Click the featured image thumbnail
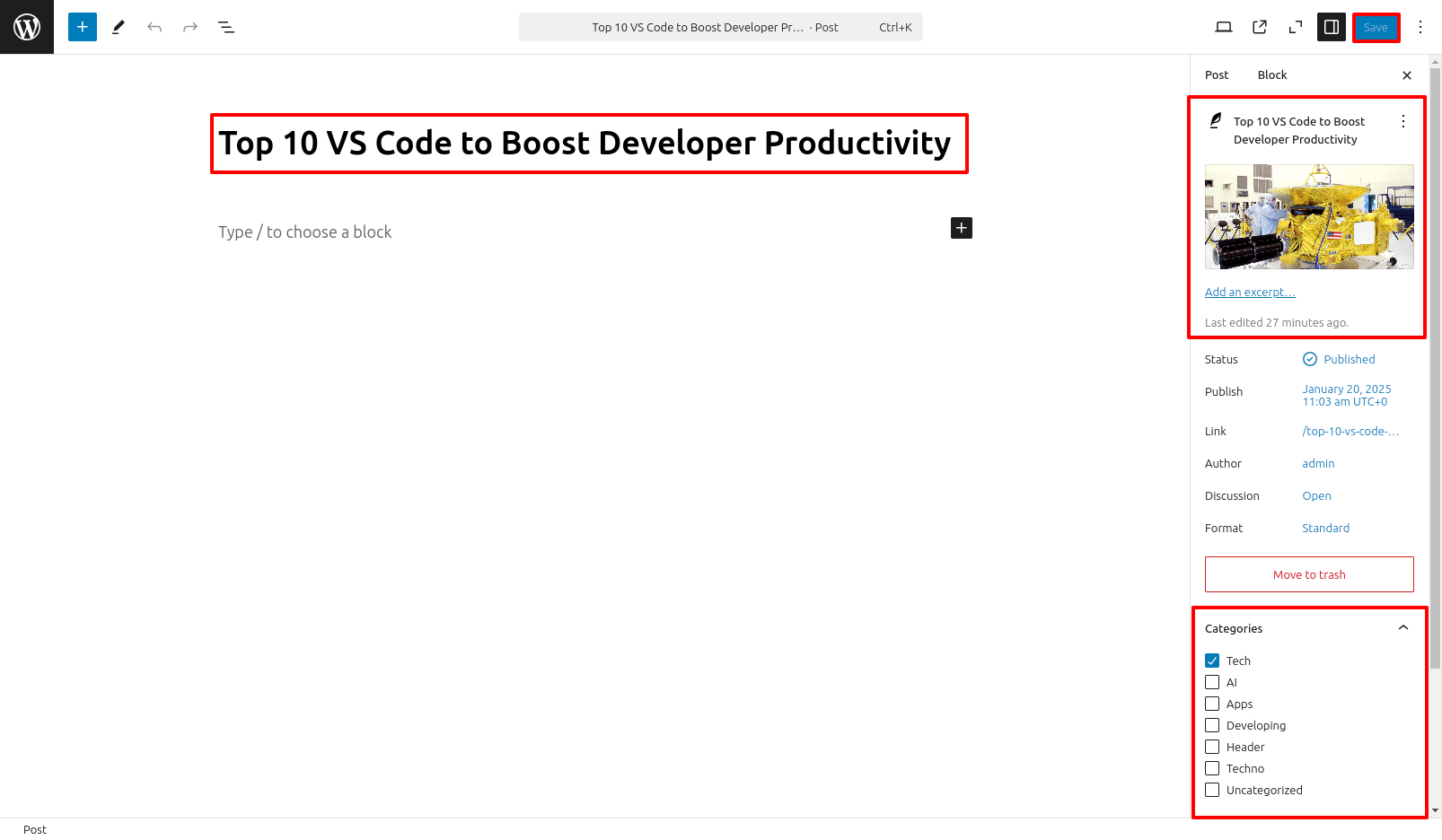 pos(1309,216)
